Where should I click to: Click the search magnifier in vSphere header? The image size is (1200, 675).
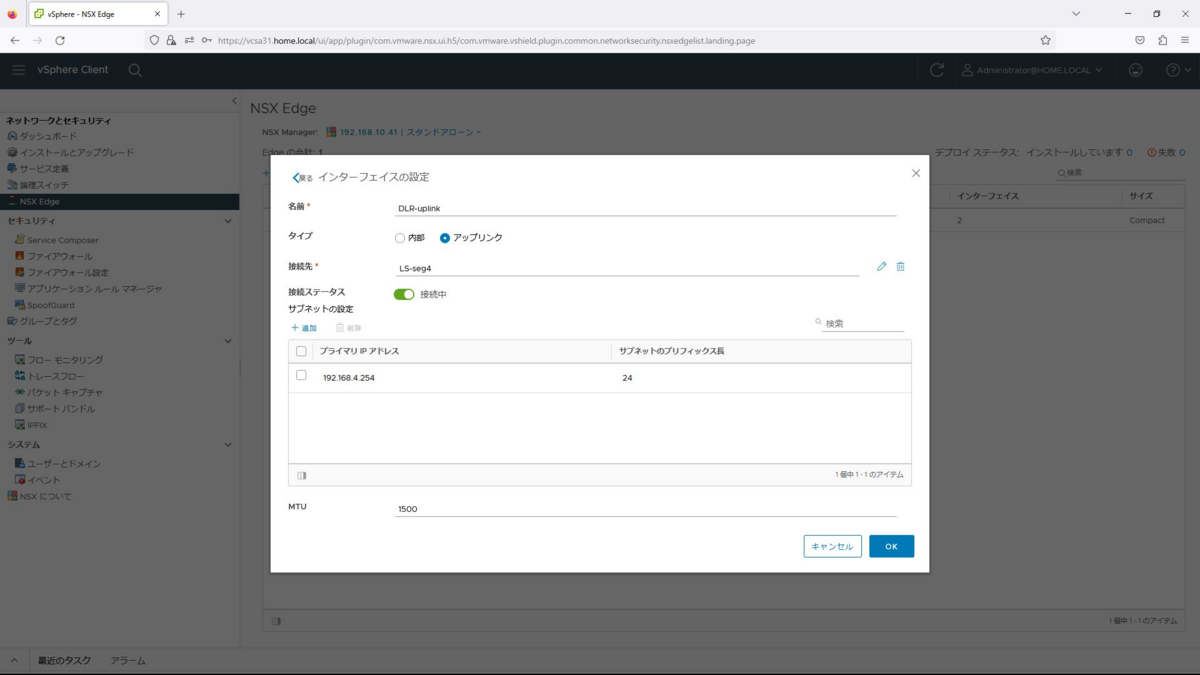(x=135, y=70)
